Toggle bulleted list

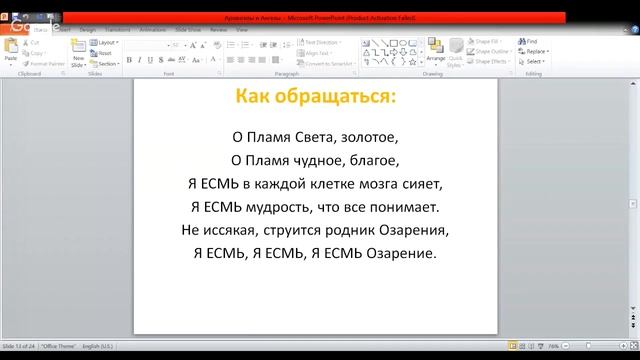coord(231,45)
